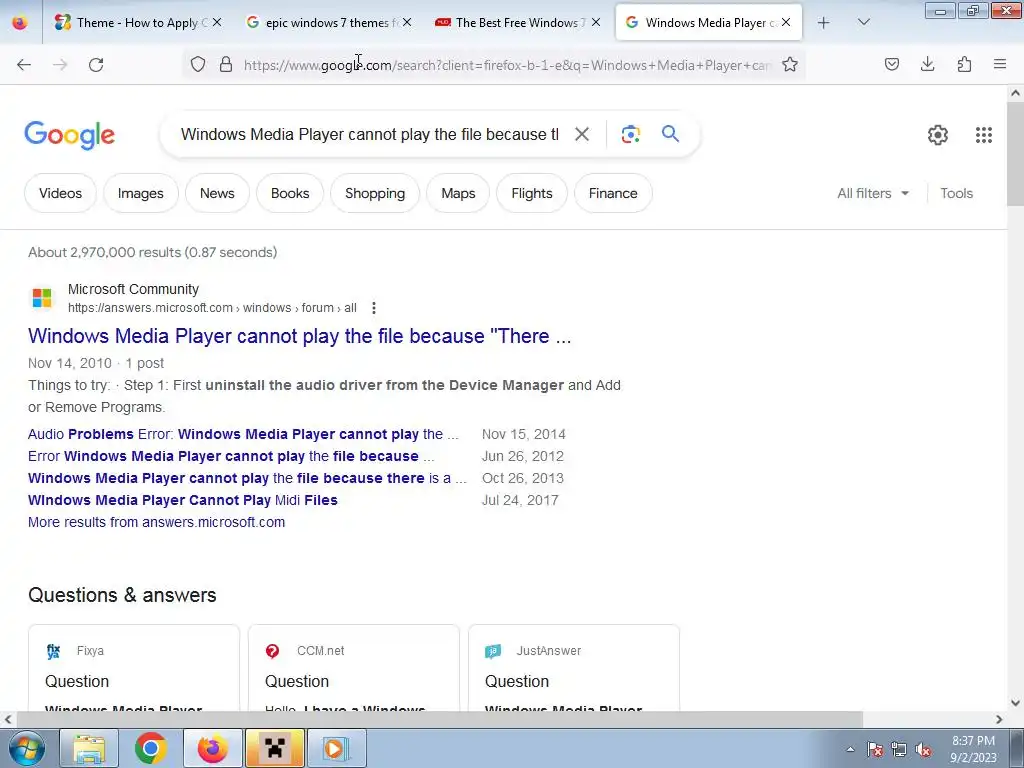Filter results by Maps
Screen dimensions: 1024x768
pos(458,193)
